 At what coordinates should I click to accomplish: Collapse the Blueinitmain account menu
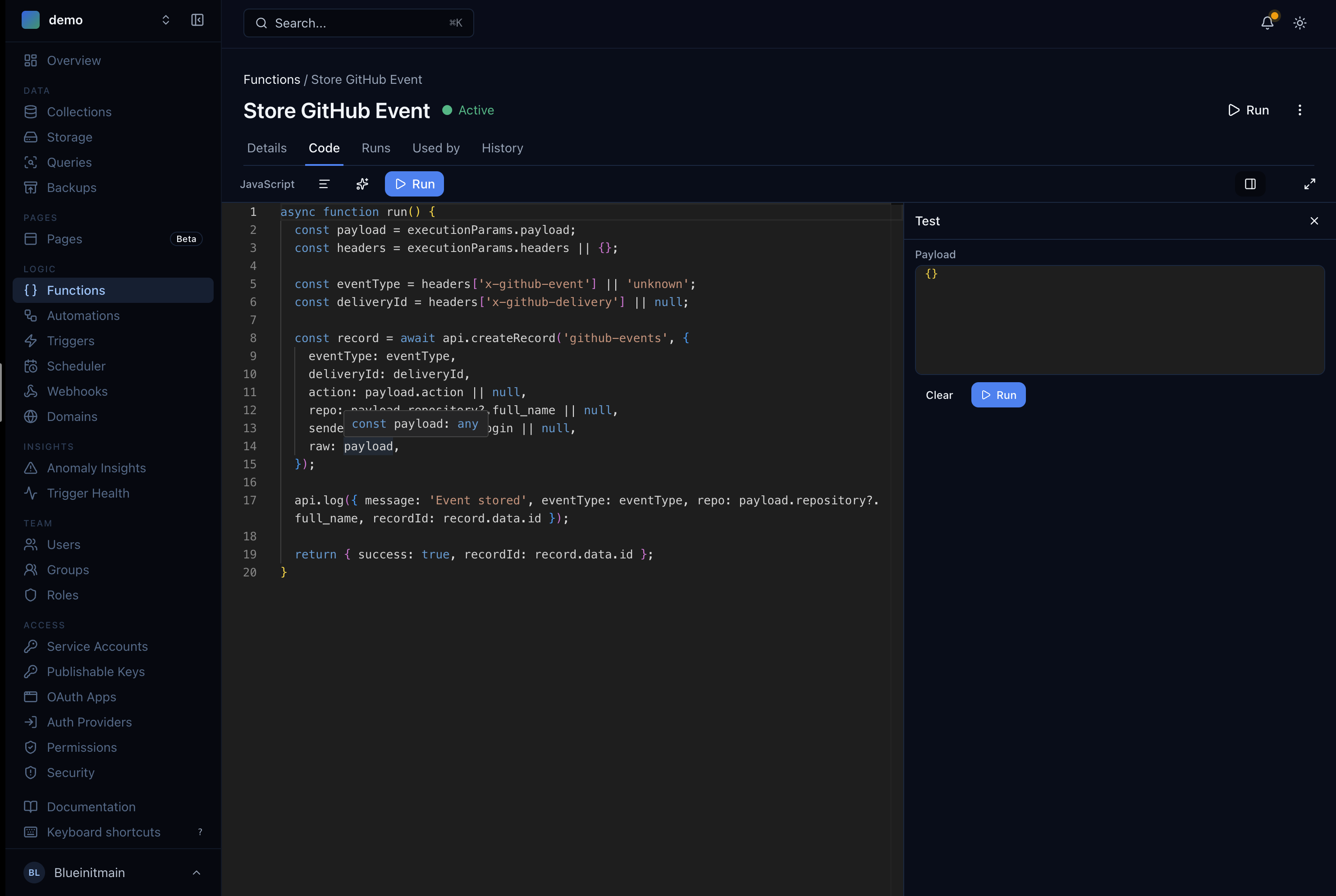[197, 873]
